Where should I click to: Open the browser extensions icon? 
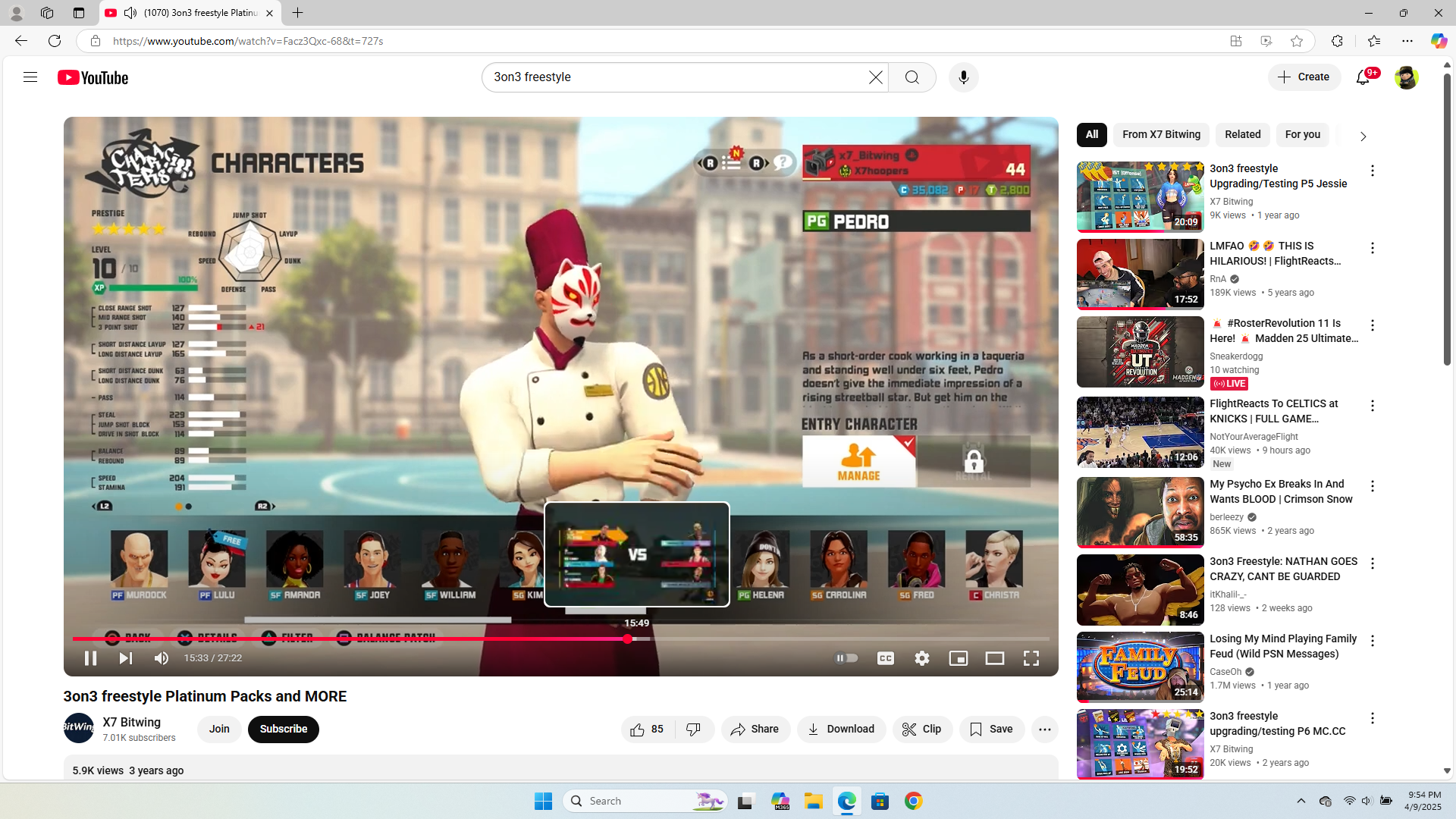(x=1337, y=41)
